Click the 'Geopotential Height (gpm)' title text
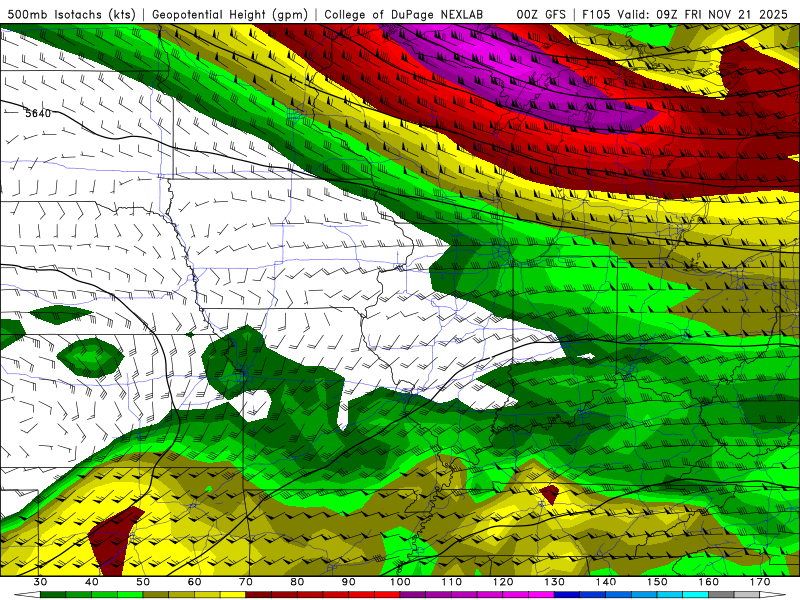 (230, 14)
